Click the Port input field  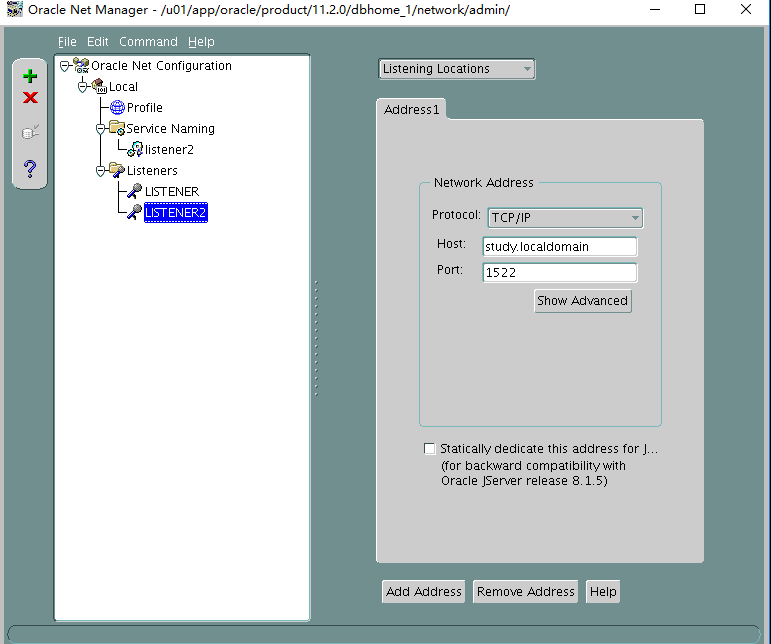coord(560,272)
